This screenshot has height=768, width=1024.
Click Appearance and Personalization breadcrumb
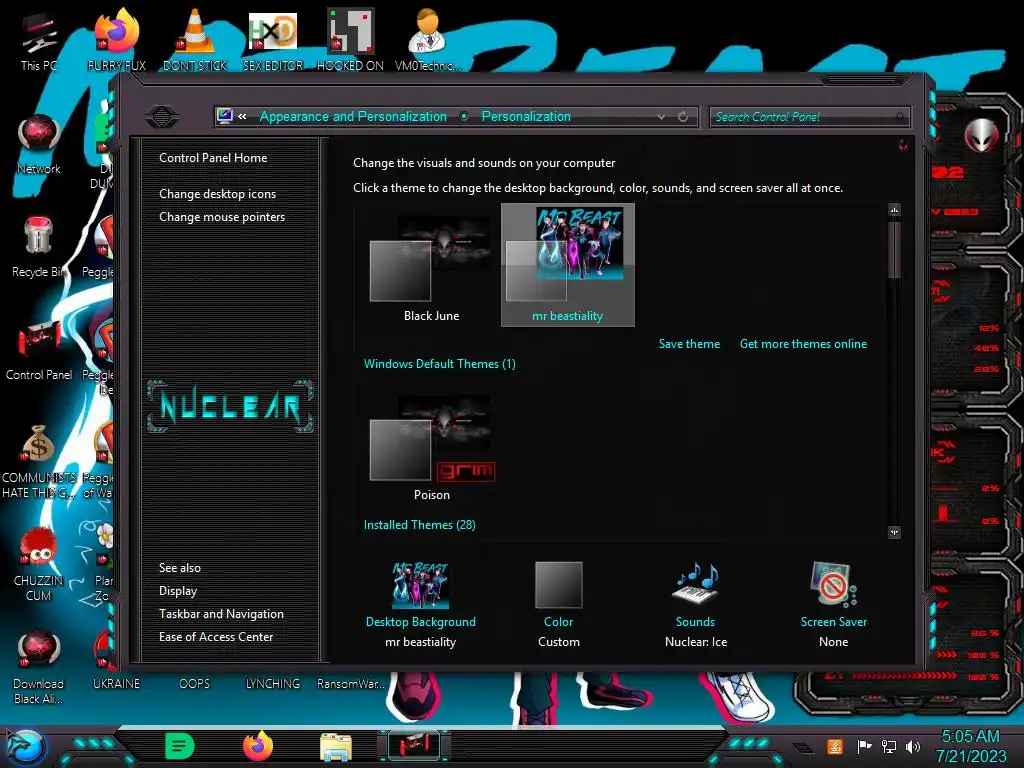click(353, 117)
